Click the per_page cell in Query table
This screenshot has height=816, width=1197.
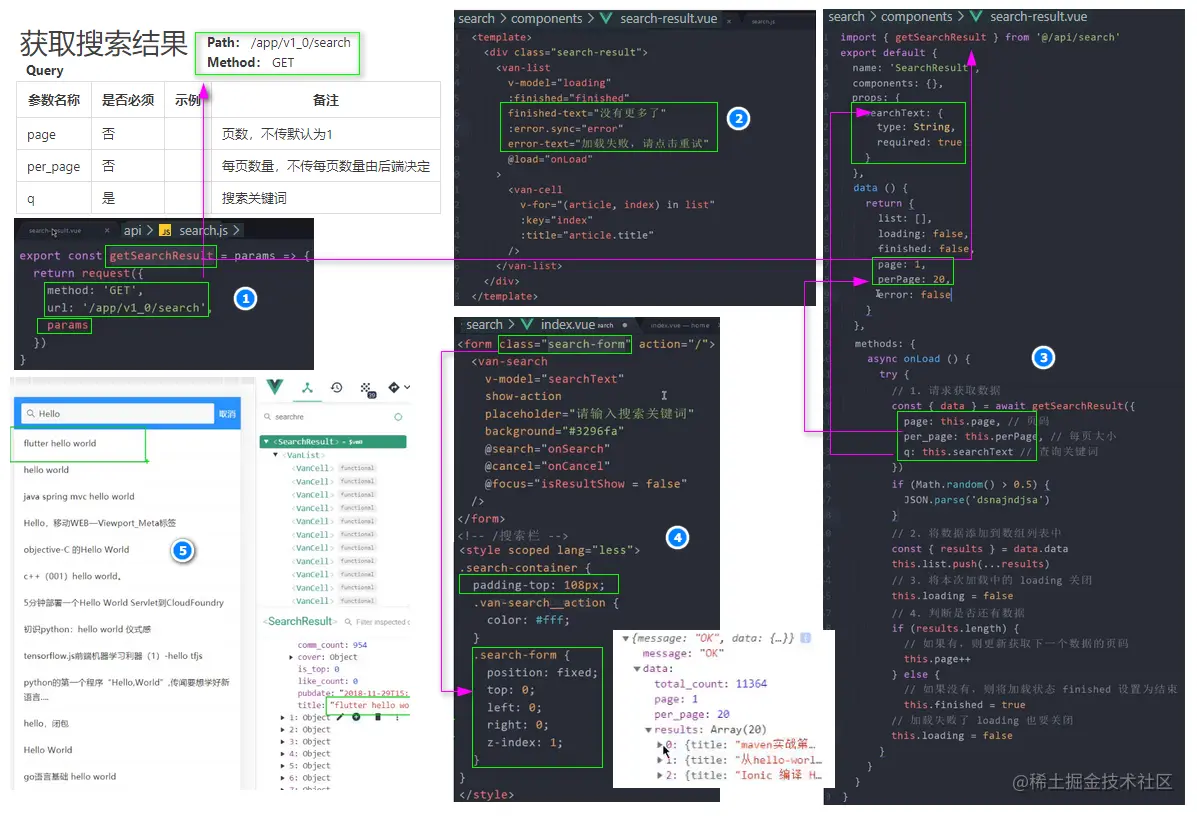[53, 166]
